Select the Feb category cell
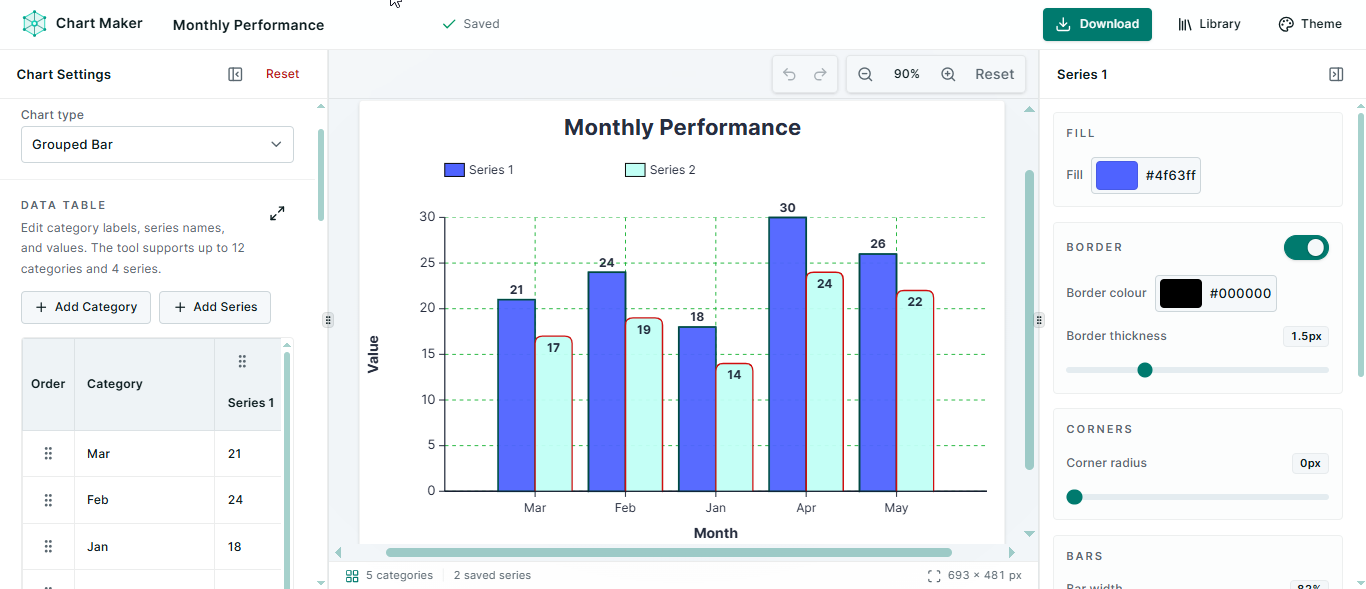The image size is (1366, 589). (x=144, y=500)
